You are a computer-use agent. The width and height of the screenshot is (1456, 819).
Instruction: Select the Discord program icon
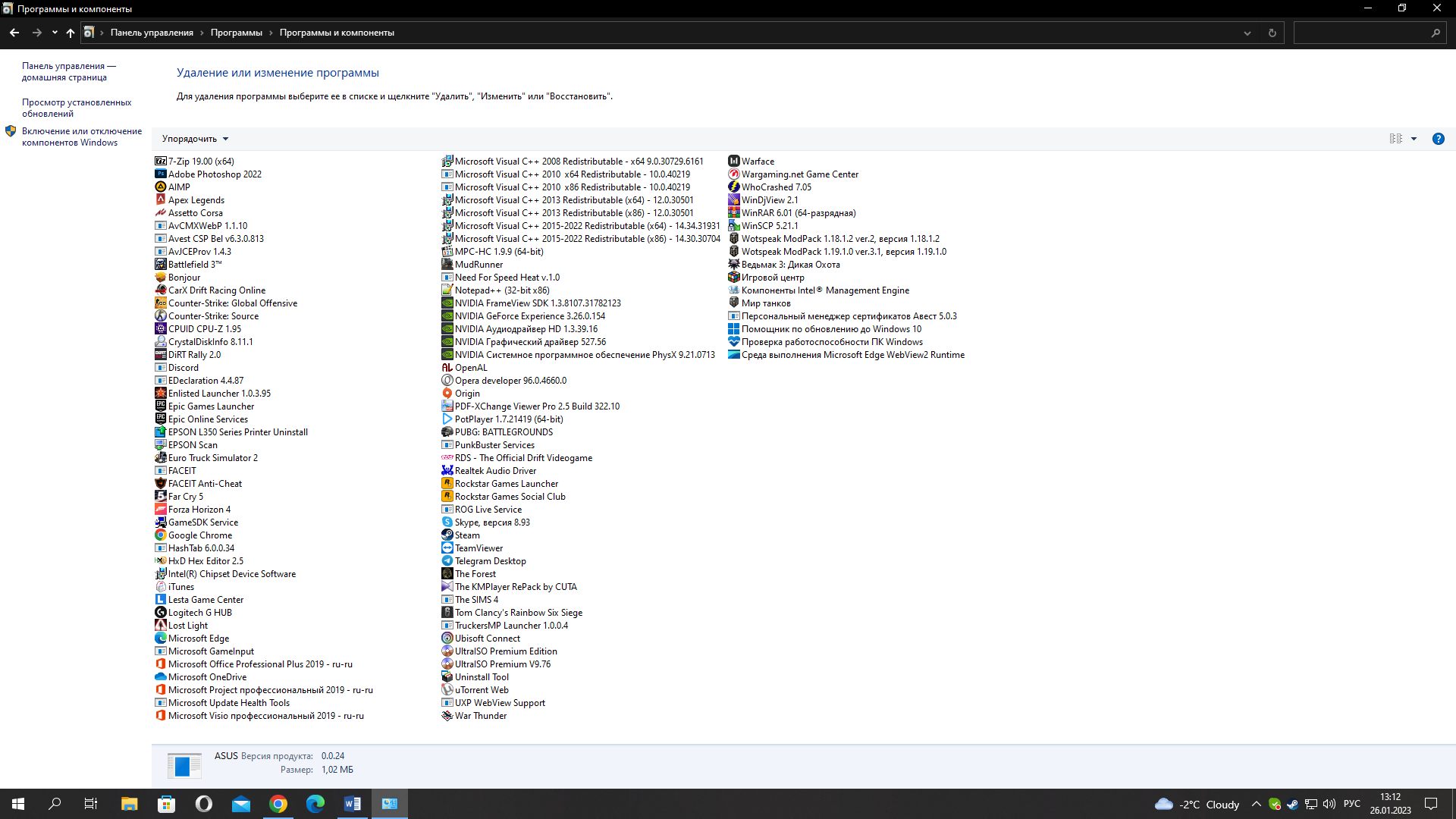pos(160,368)
